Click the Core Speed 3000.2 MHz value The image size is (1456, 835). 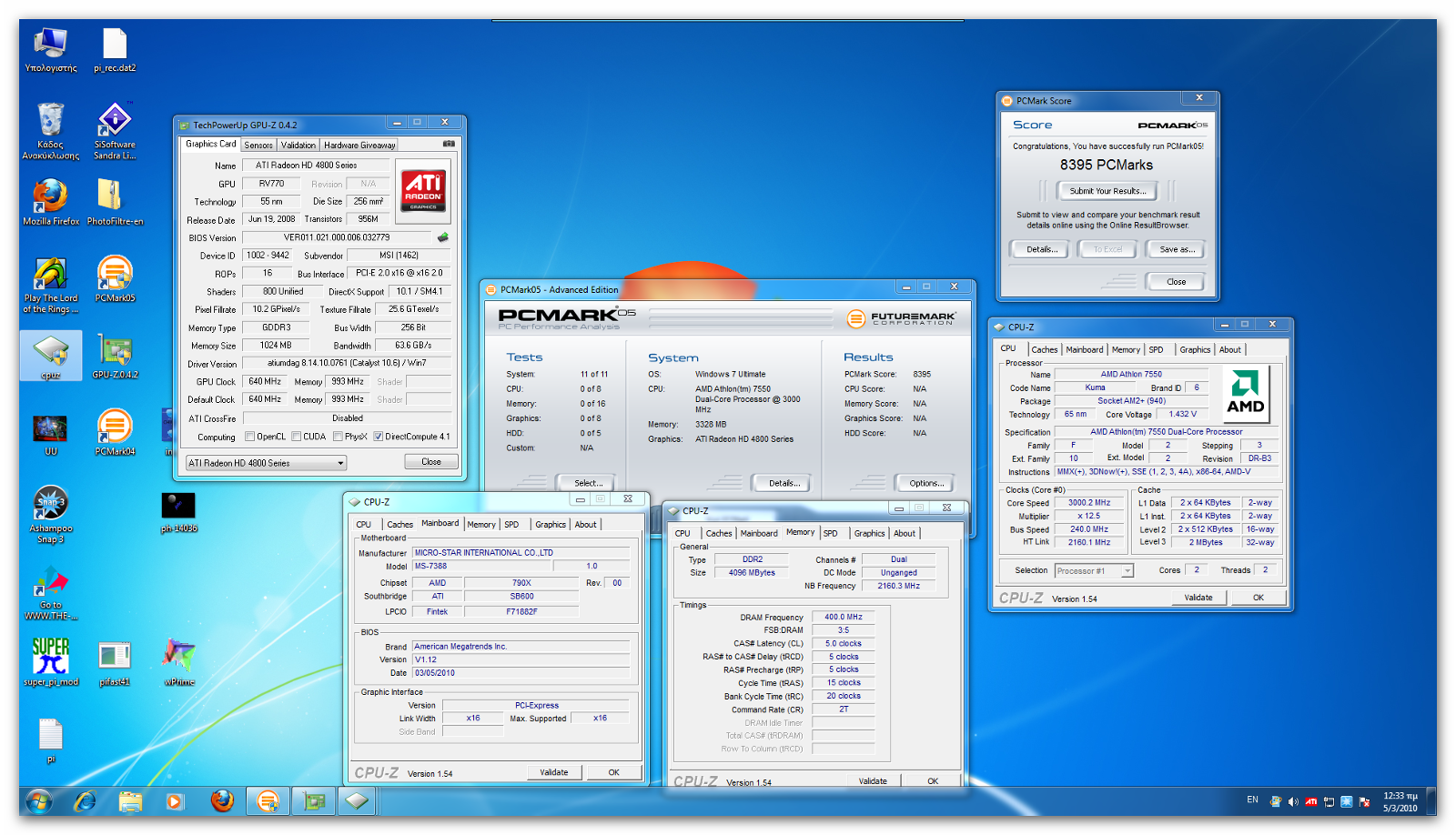point(1089,503)
